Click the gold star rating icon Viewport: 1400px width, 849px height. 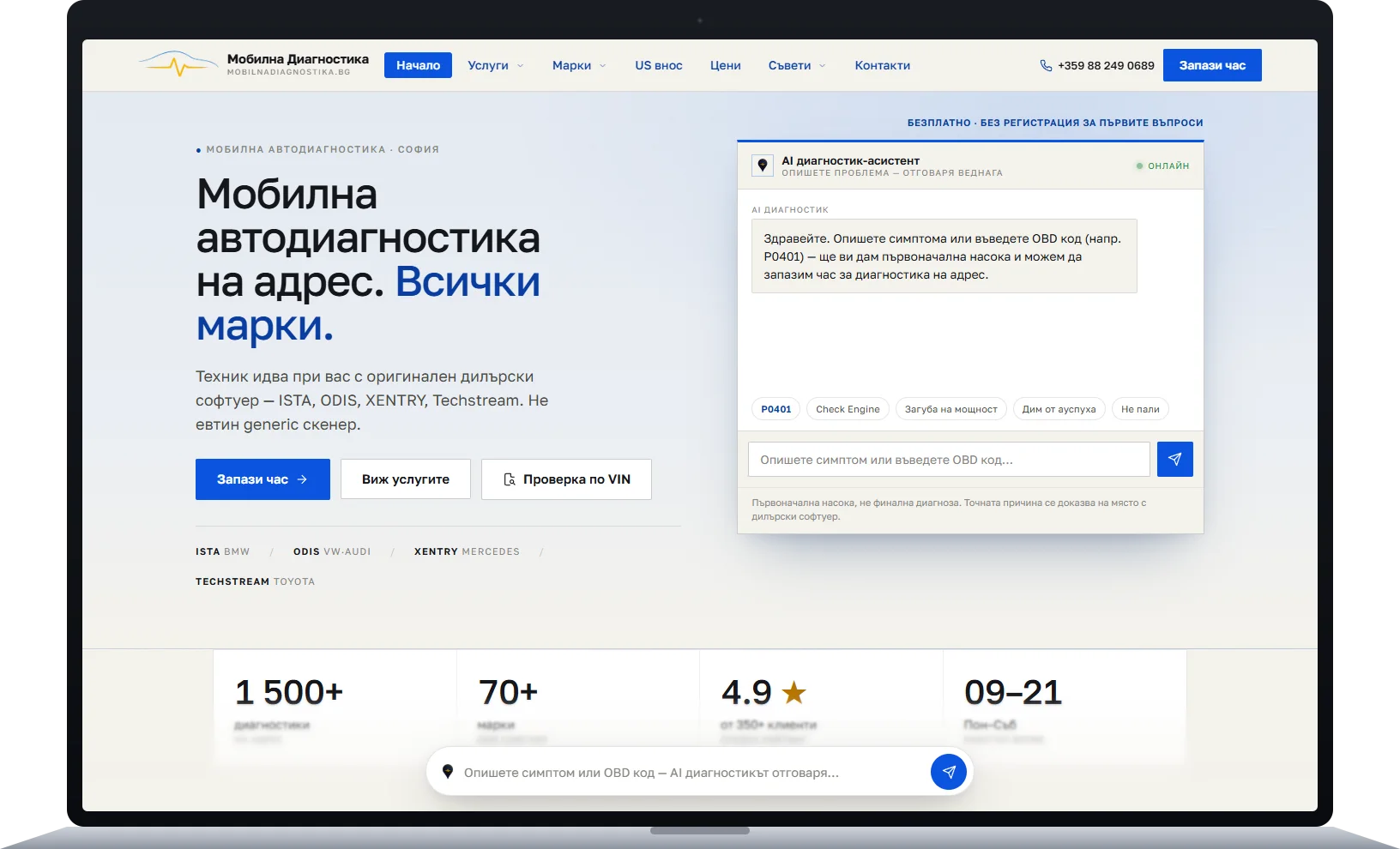[x=794, y=691]
